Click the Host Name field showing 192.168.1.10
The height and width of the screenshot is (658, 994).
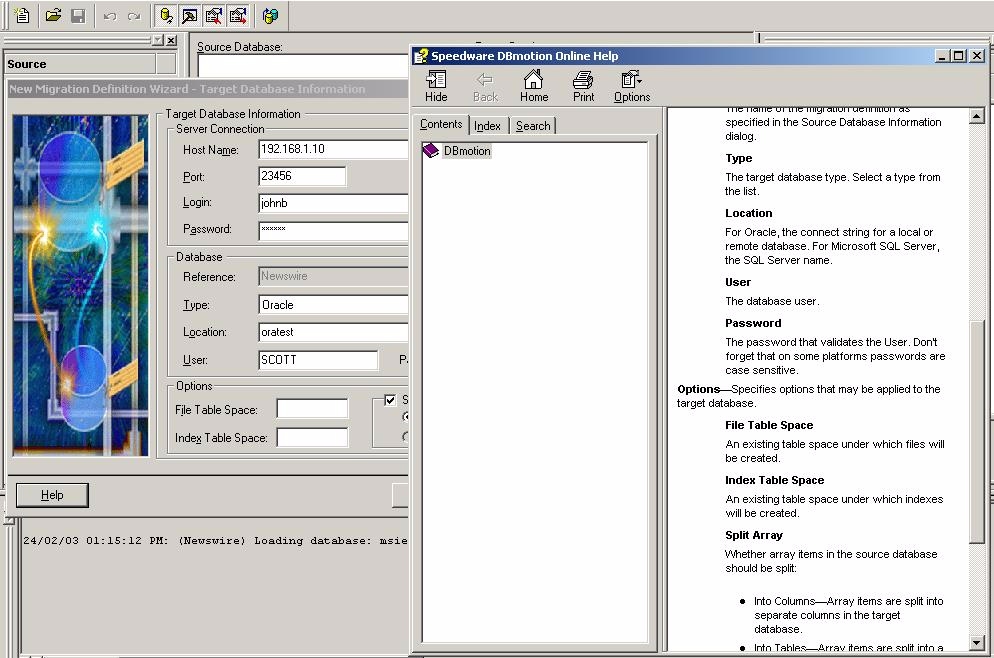click(333, 149)
